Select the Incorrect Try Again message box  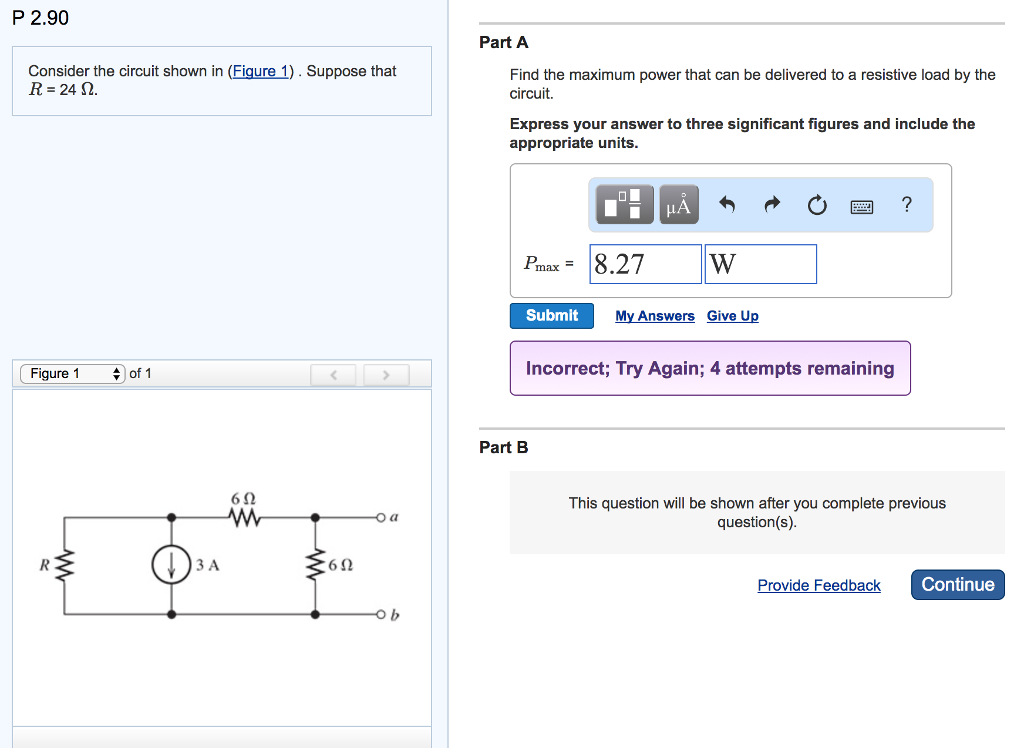[x=710, y=368]
